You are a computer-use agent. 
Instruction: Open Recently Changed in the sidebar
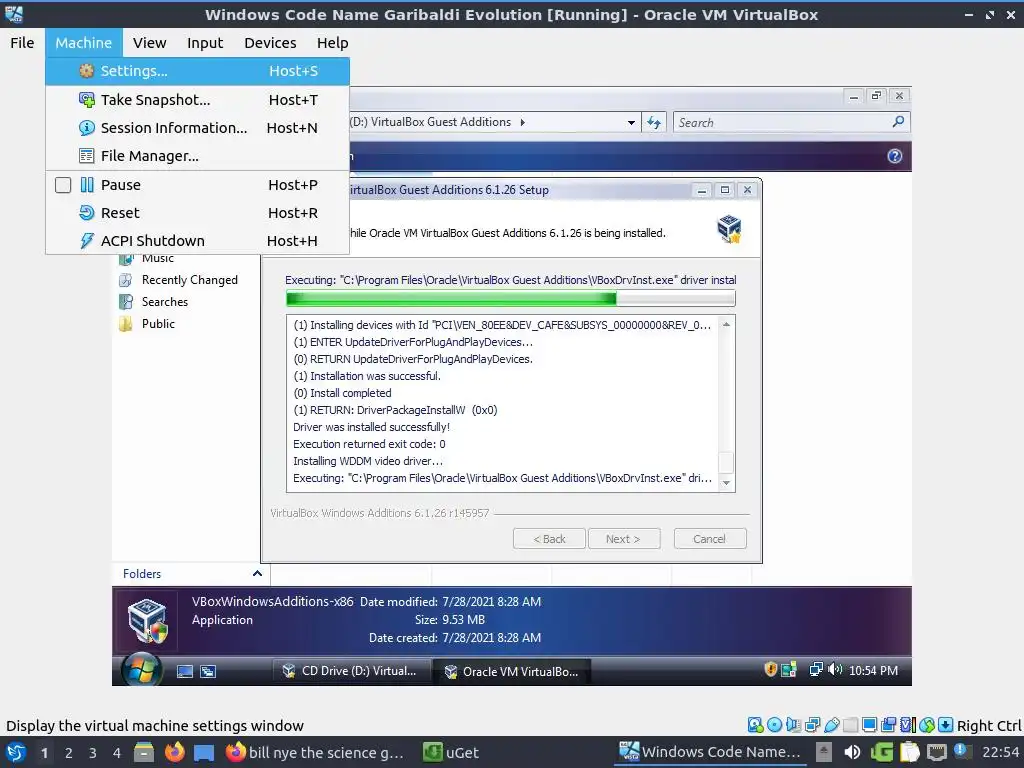point(179,280)
